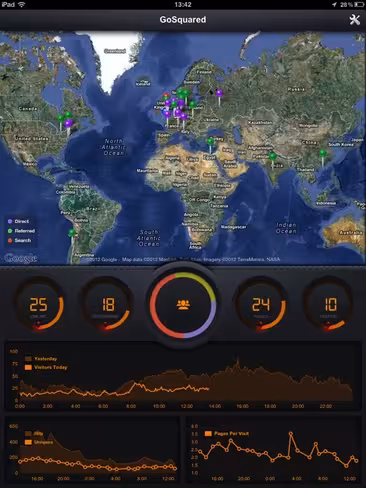Tap the location arrow icon in status bar

click(x=334, y=4)
